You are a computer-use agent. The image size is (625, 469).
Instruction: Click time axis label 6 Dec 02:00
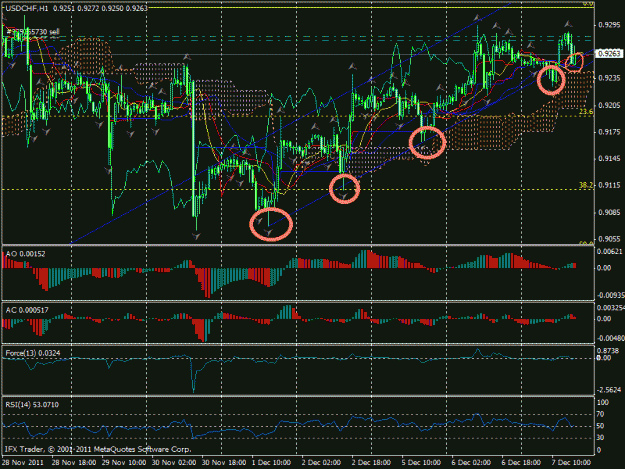coord(471,463)
